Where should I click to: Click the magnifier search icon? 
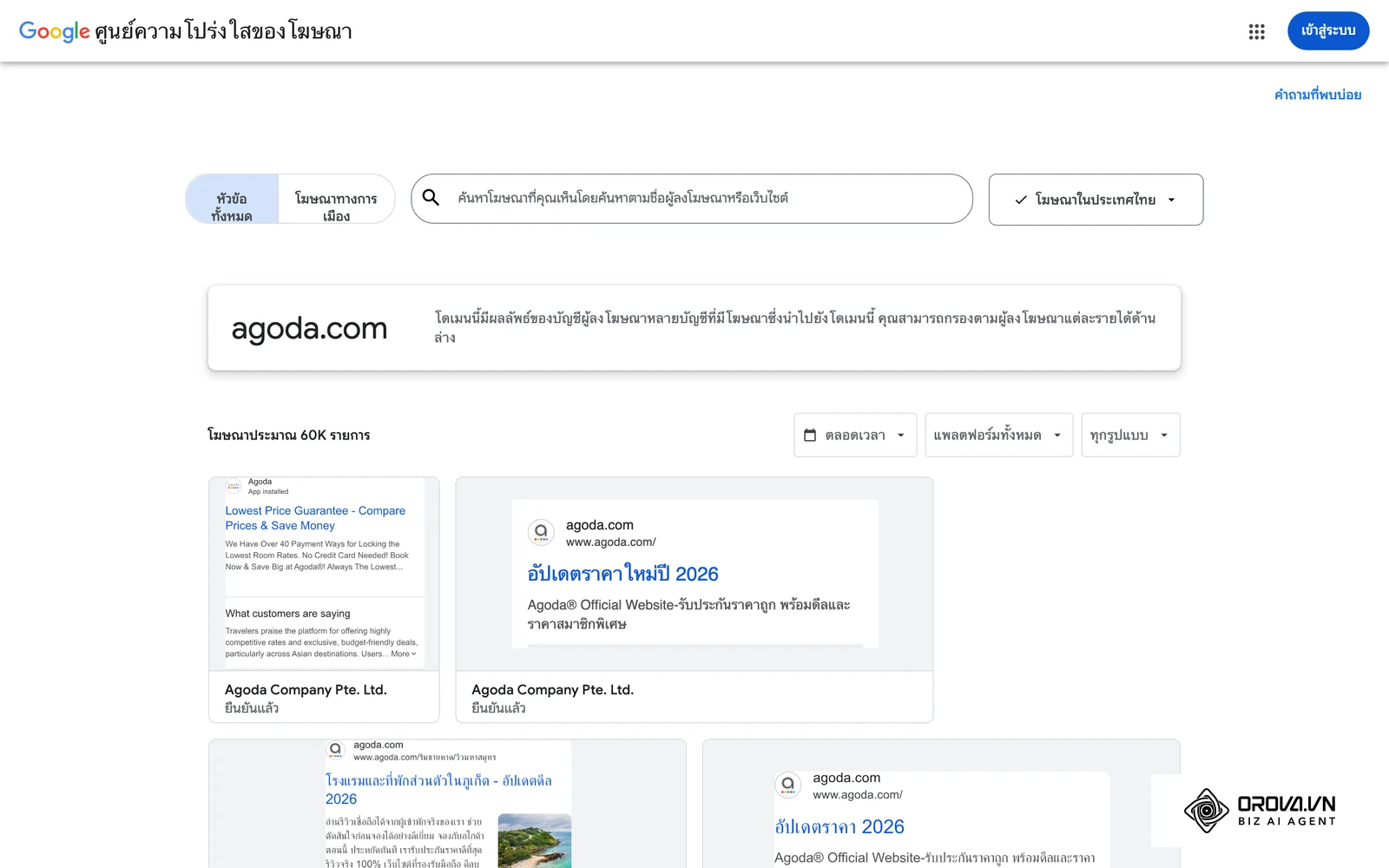pyautogui.click(x=431, y=198)
